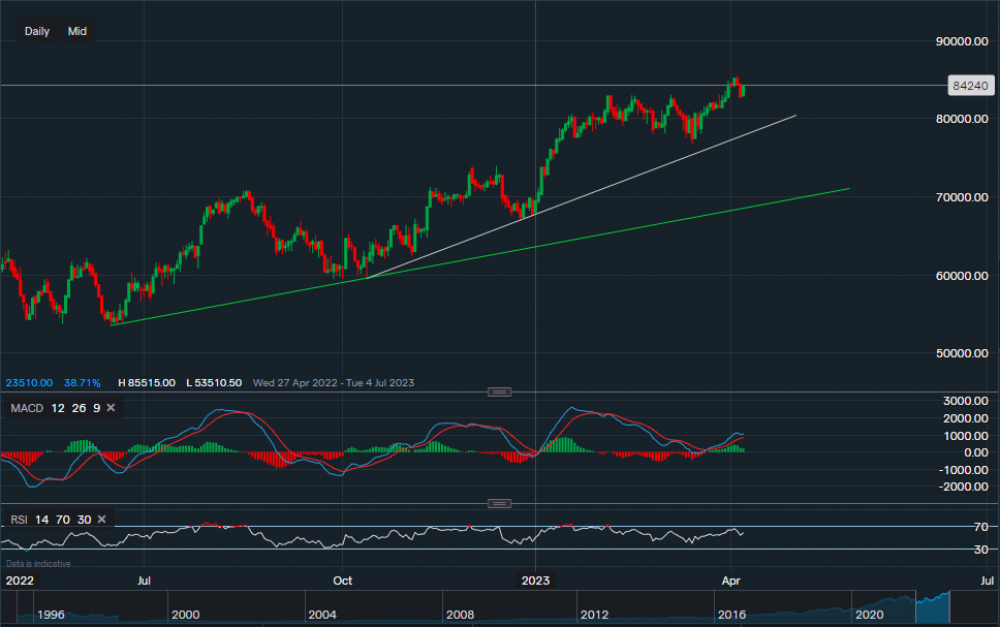
Task: Click the 38.71% range change value
Action: 80,383
